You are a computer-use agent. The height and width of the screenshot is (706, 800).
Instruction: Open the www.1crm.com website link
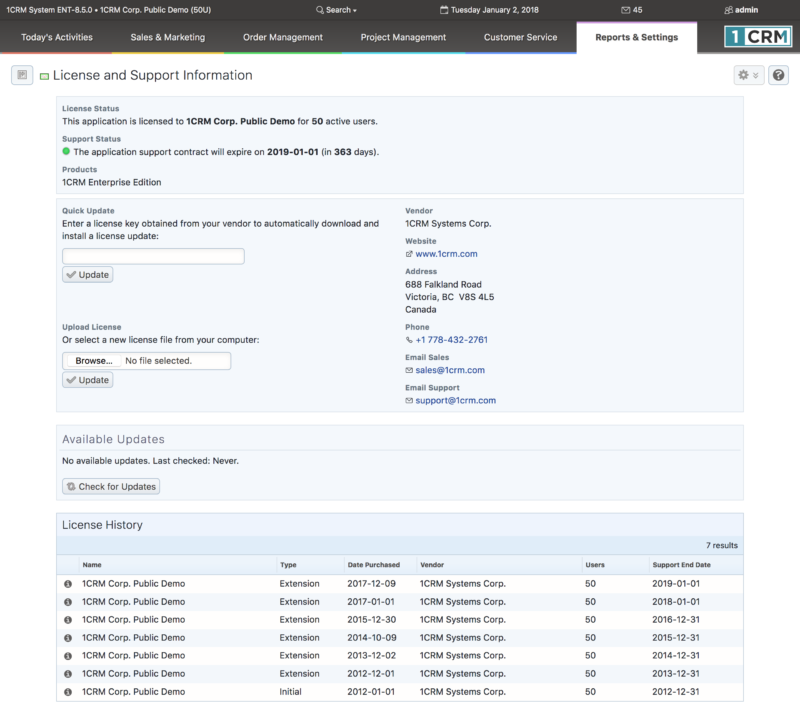pos(446,254)
